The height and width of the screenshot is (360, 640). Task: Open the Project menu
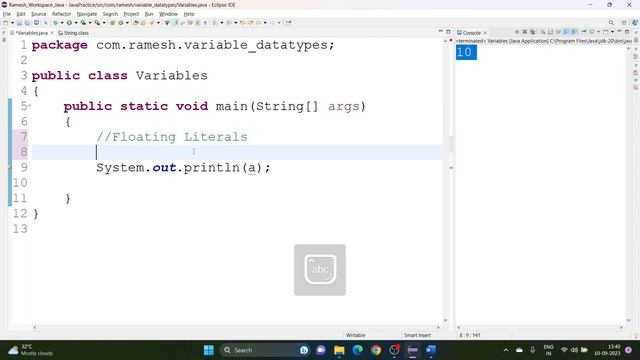point(131,14)
